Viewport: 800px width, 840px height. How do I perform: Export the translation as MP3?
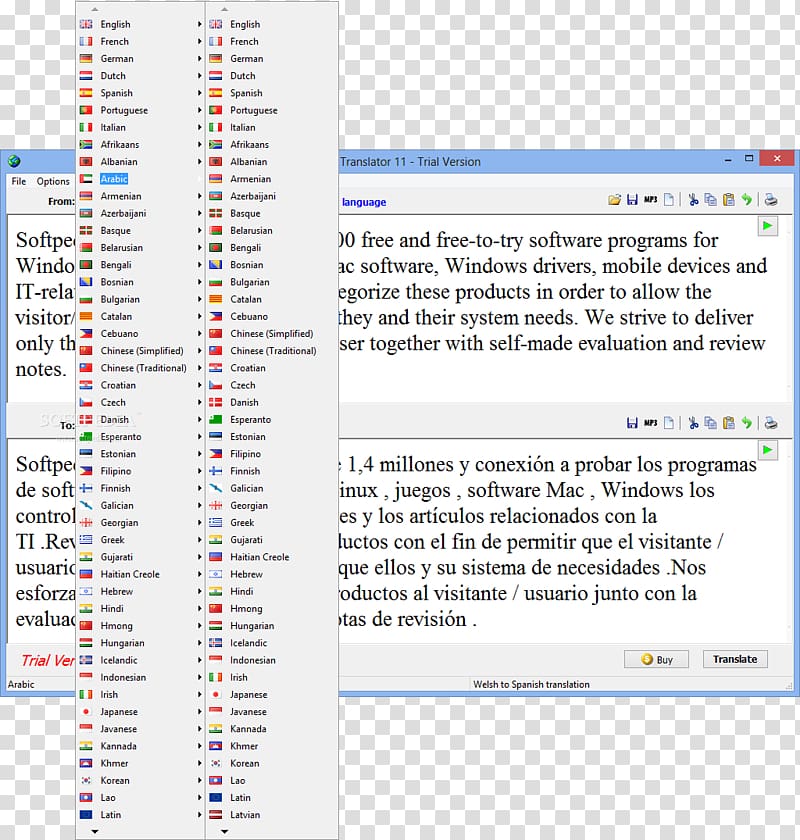(651, 423)
